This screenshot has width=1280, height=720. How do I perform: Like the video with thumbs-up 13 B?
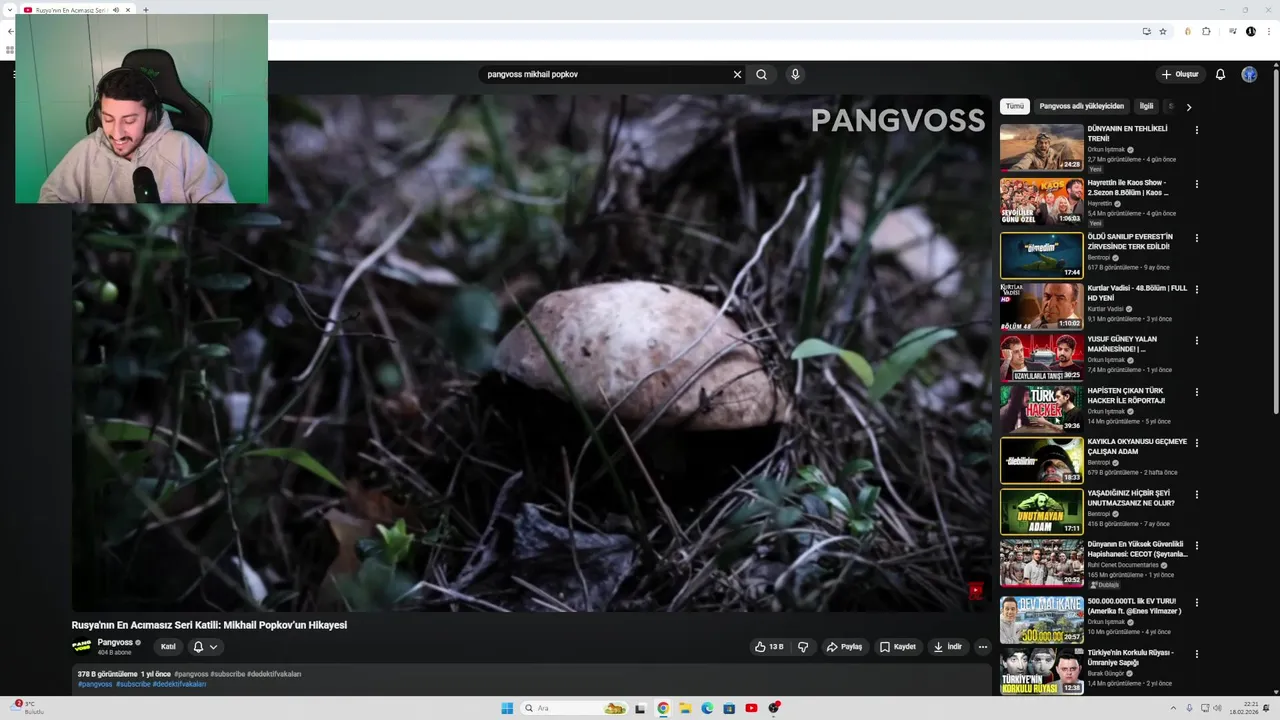(769, 647)
